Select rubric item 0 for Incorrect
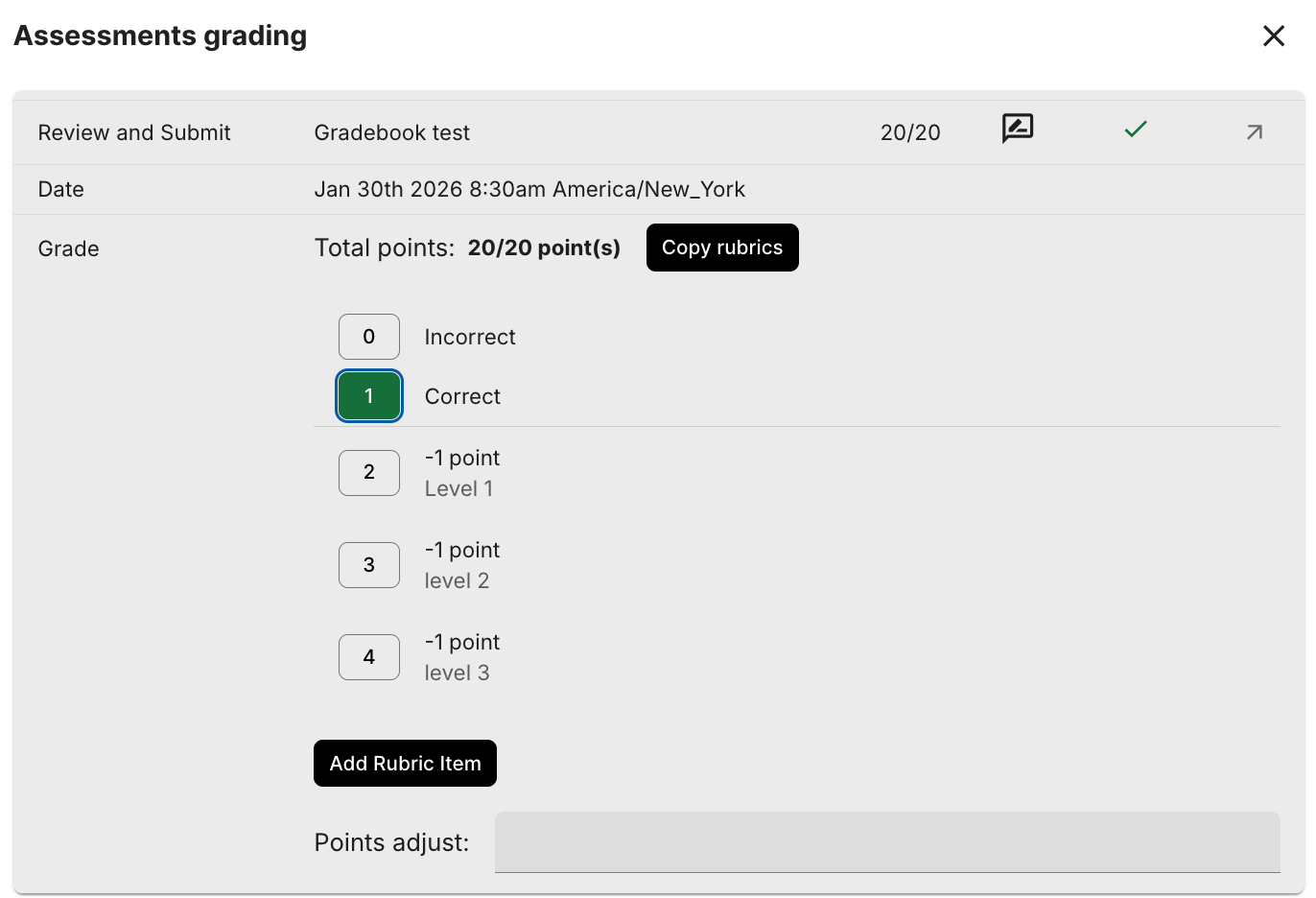The width and height of the screenshot is (1316, 898). pos(369,337)
